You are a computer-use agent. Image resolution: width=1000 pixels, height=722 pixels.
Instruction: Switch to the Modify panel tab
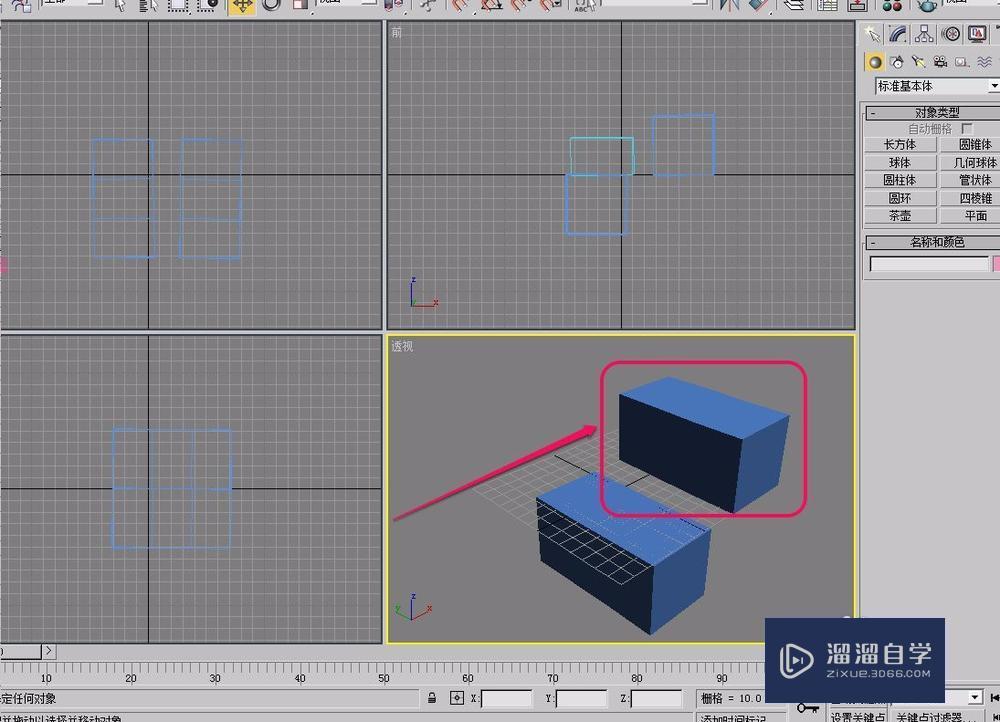click(898, 33)
